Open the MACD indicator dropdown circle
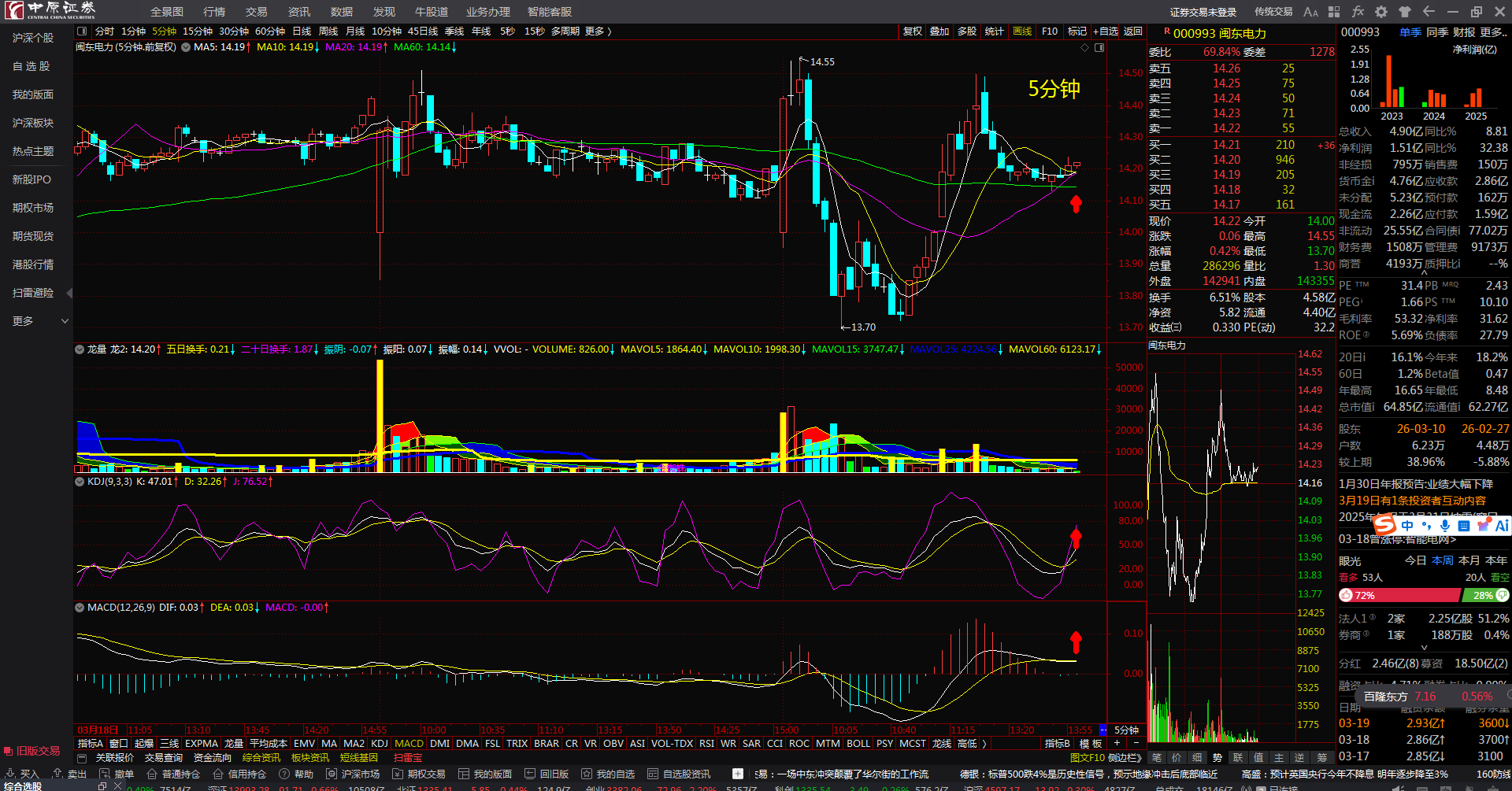 pyautogui.click(x=80, y=608)
